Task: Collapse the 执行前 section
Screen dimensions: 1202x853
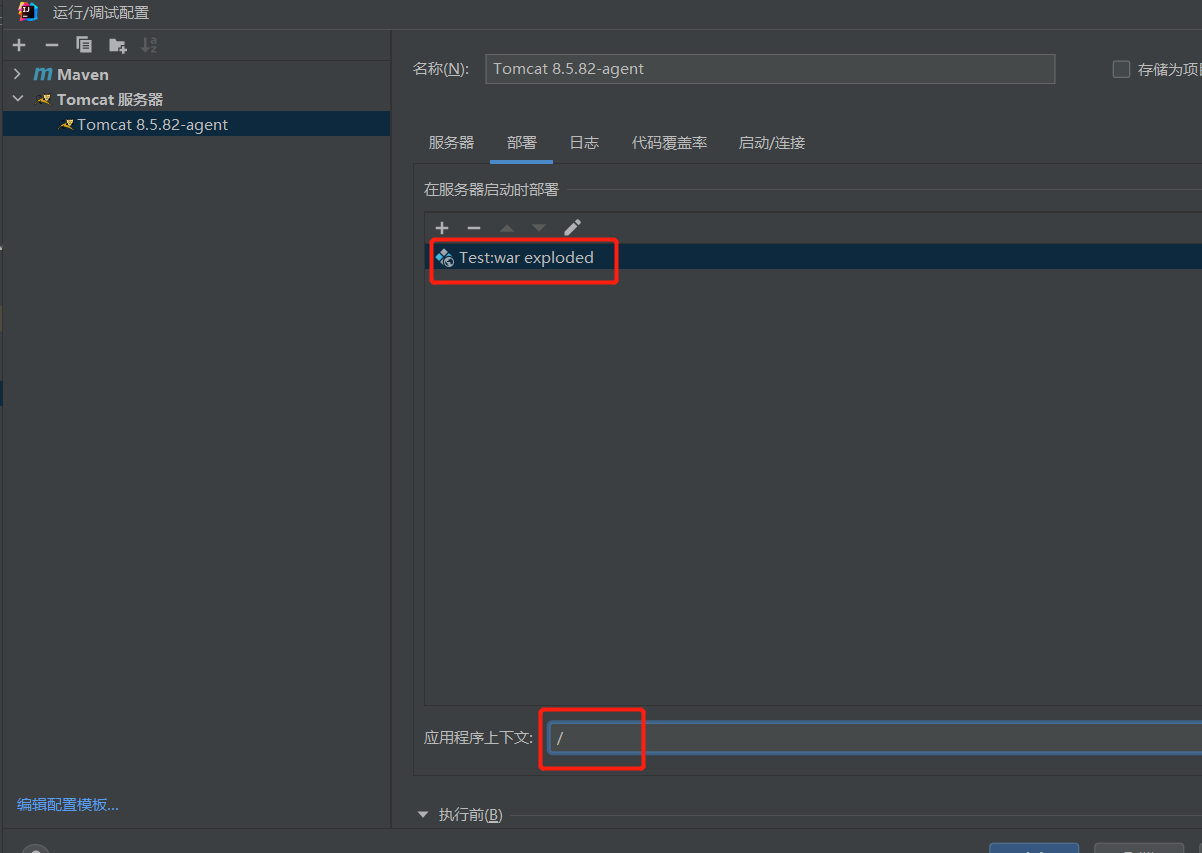Action: 423,815
